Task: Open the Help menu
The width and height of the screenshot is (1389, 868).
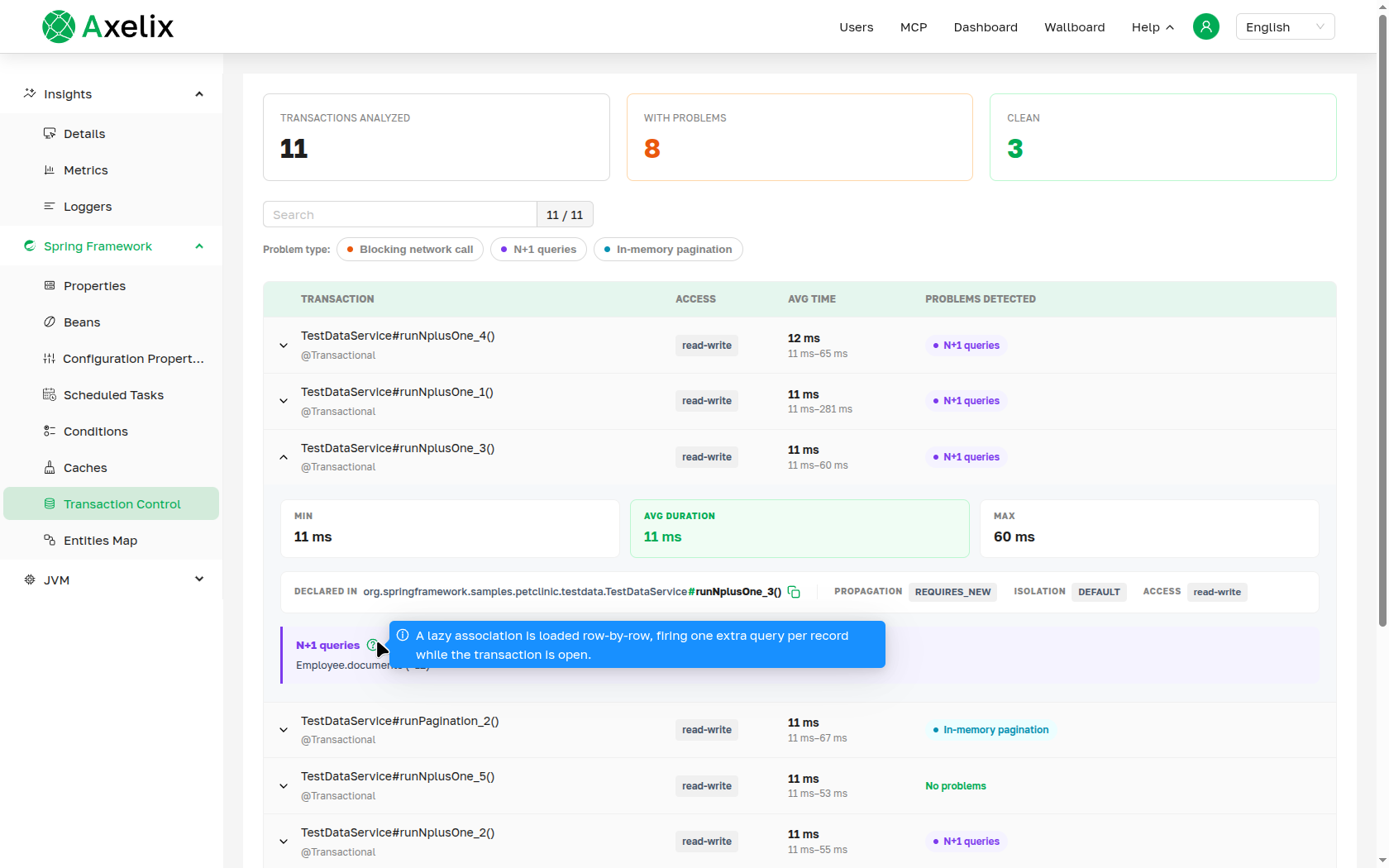Action: (1153, 27)
